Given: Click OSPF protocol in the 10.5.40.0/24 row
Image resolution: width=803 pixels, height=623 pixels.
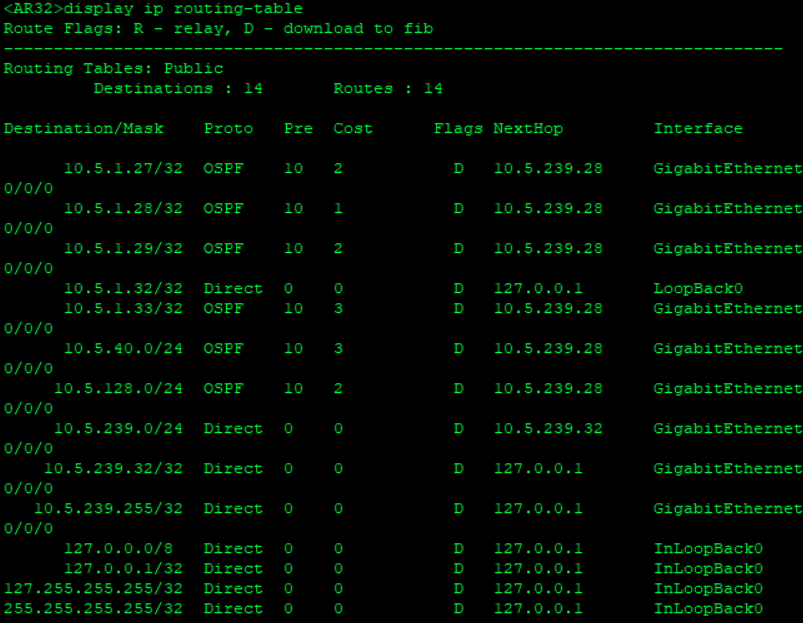Looking at the screenshot, I should [x=223, y=348].
